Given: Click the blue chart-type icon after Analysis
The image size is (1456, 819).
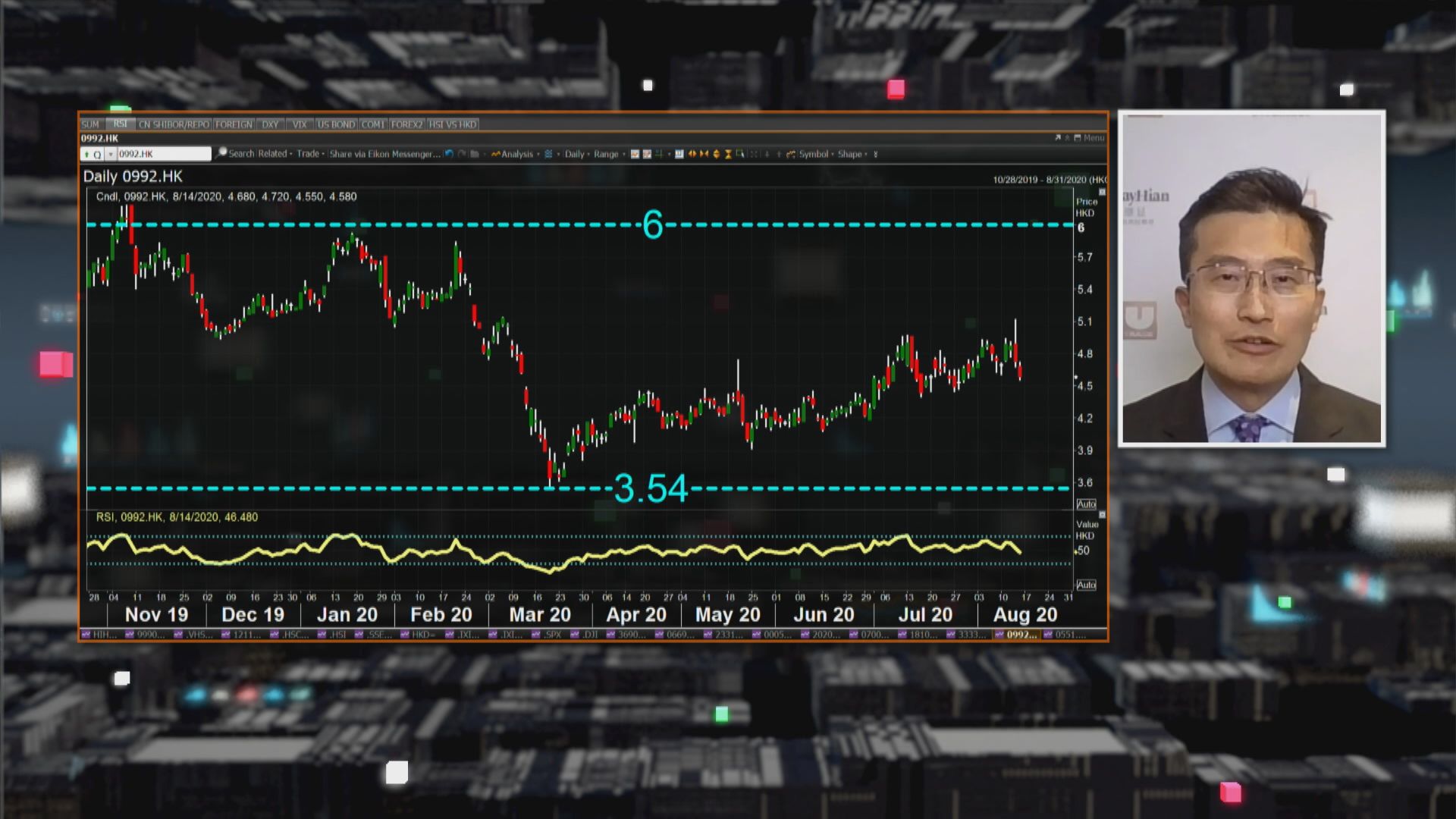Looking at the screenshot, I should tap(548, 154).
